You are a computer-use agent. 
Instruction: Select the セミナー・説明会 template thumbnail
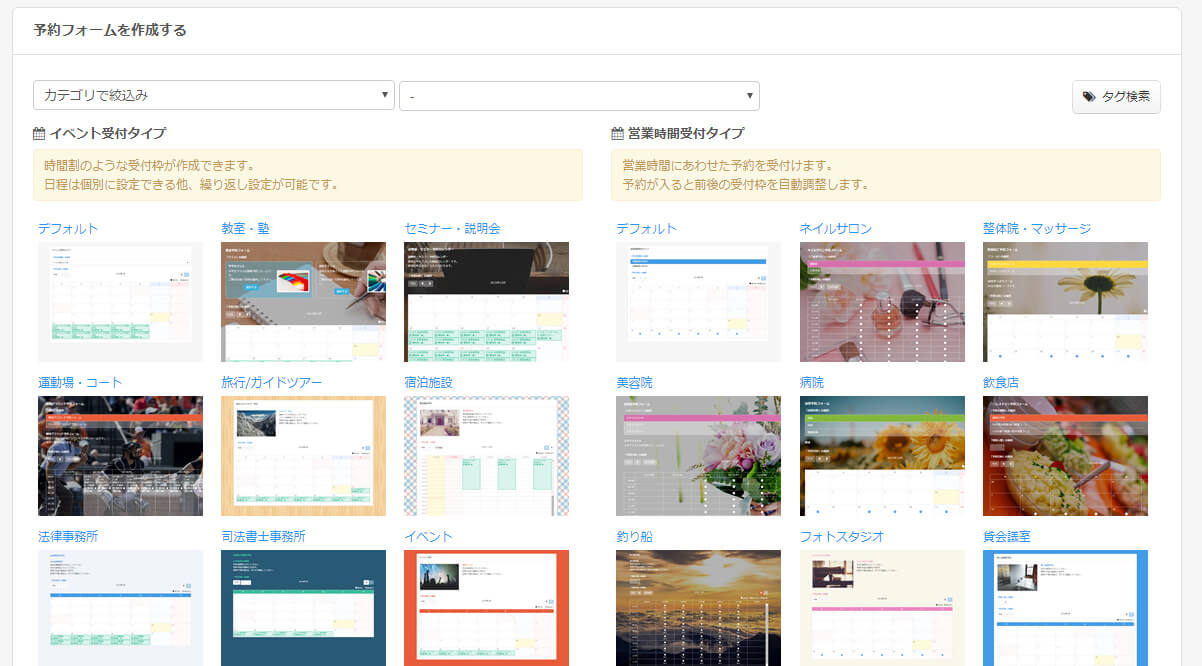[486, 301]
